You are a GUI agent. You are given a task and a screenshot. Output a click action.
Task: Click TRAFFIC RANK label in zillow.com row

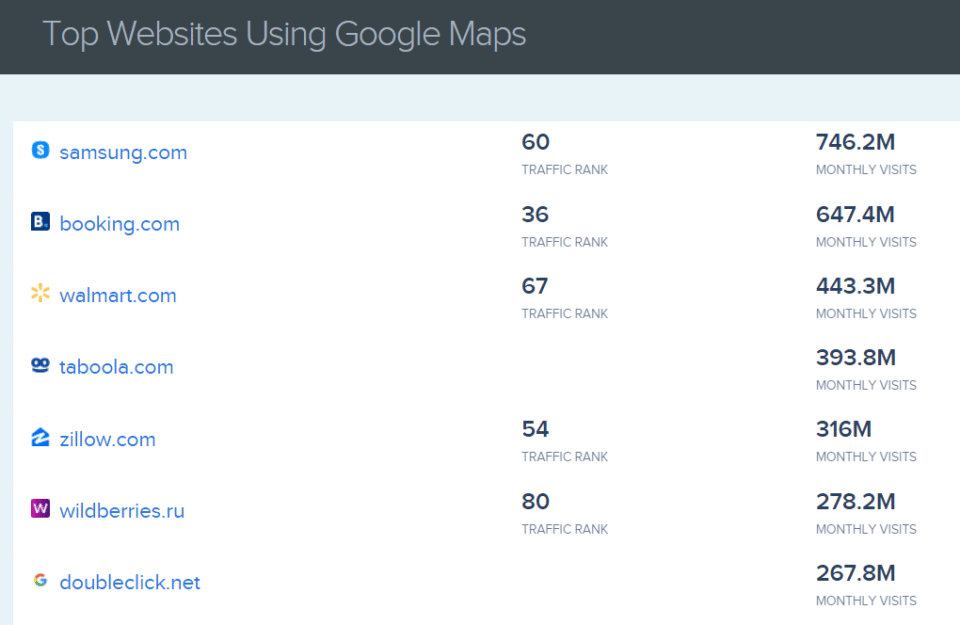[564, 457]
